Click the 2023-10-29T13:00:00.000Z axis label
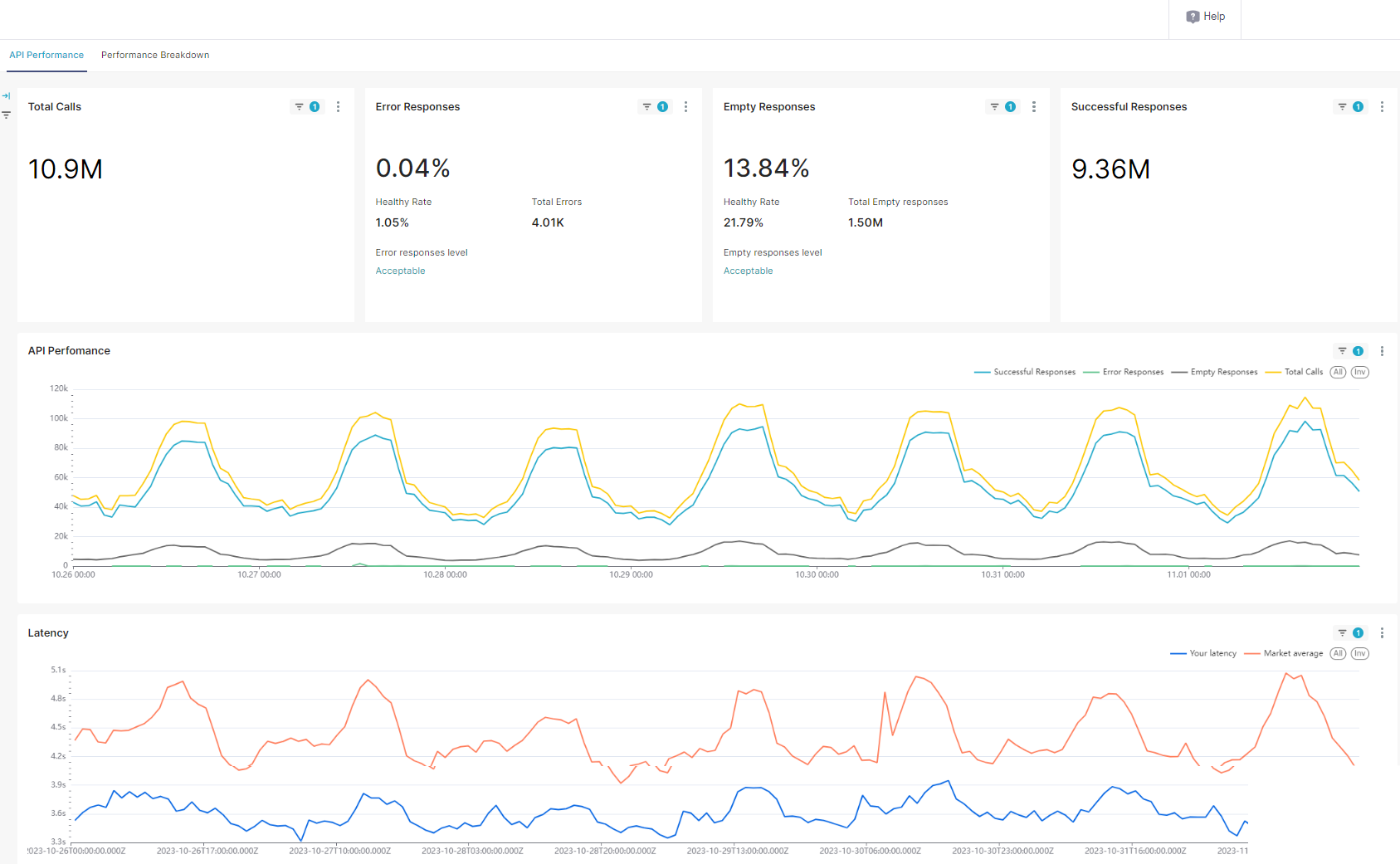This screenshot has height=864, width=1400. 738,851
